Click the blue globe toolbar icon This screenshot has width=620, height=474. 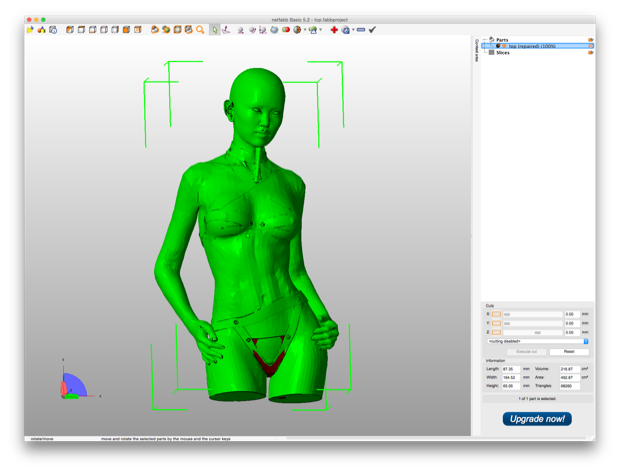click(x=274, y=30)
